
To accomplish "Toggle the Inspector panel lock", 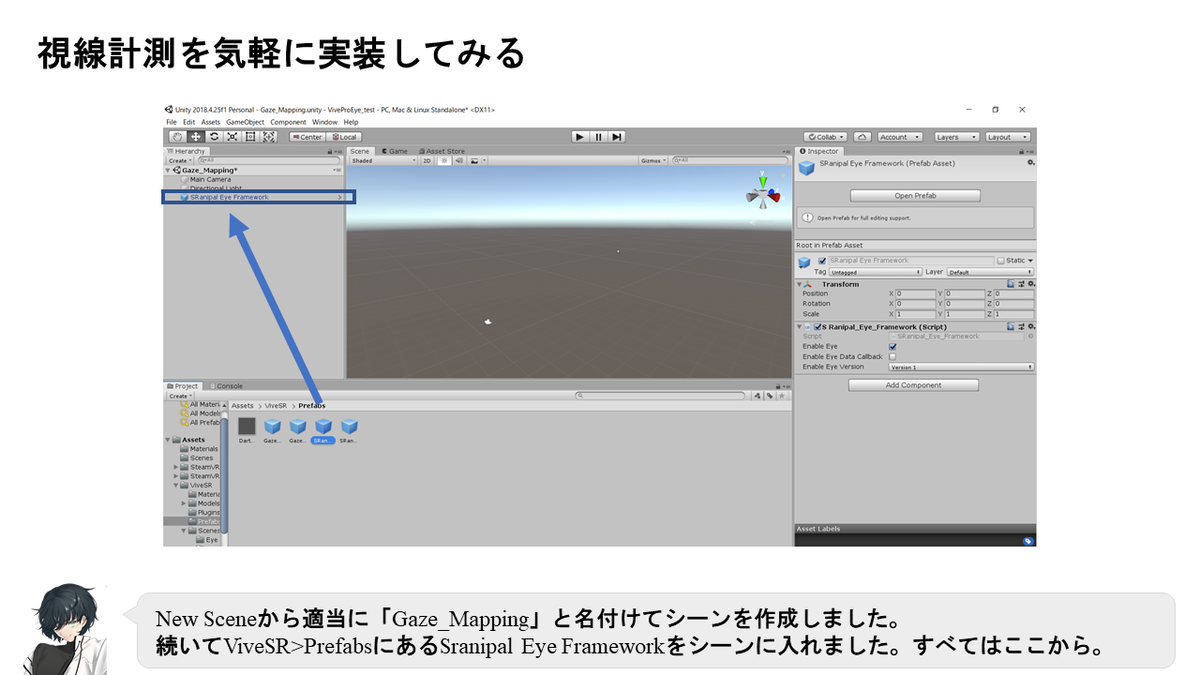I will pyautogui.click(x=1023, y=151).
